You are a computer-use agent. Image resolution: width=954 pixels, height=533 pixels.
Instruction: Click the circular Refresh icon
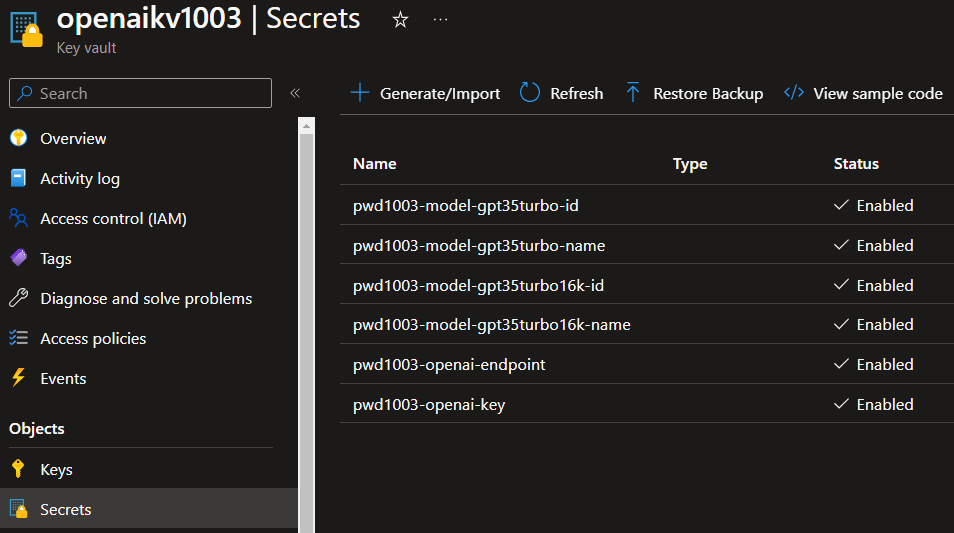(x=530, y=92)
